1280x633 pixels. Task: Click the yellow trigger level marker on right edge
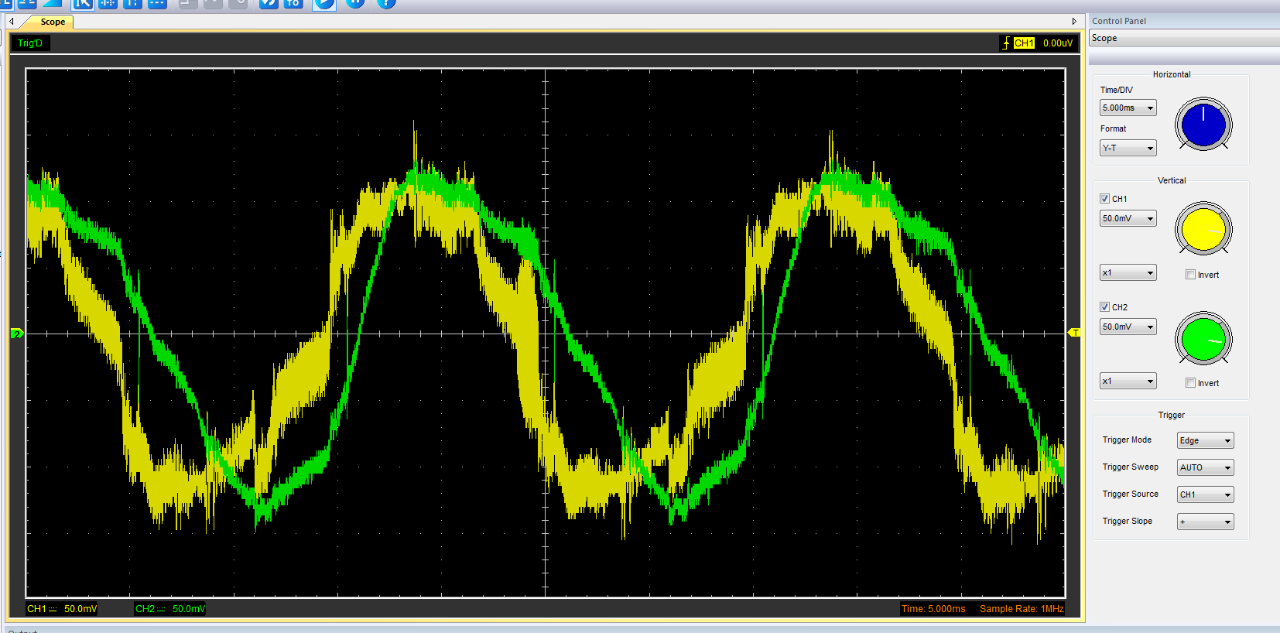[x=1075, y=332]
